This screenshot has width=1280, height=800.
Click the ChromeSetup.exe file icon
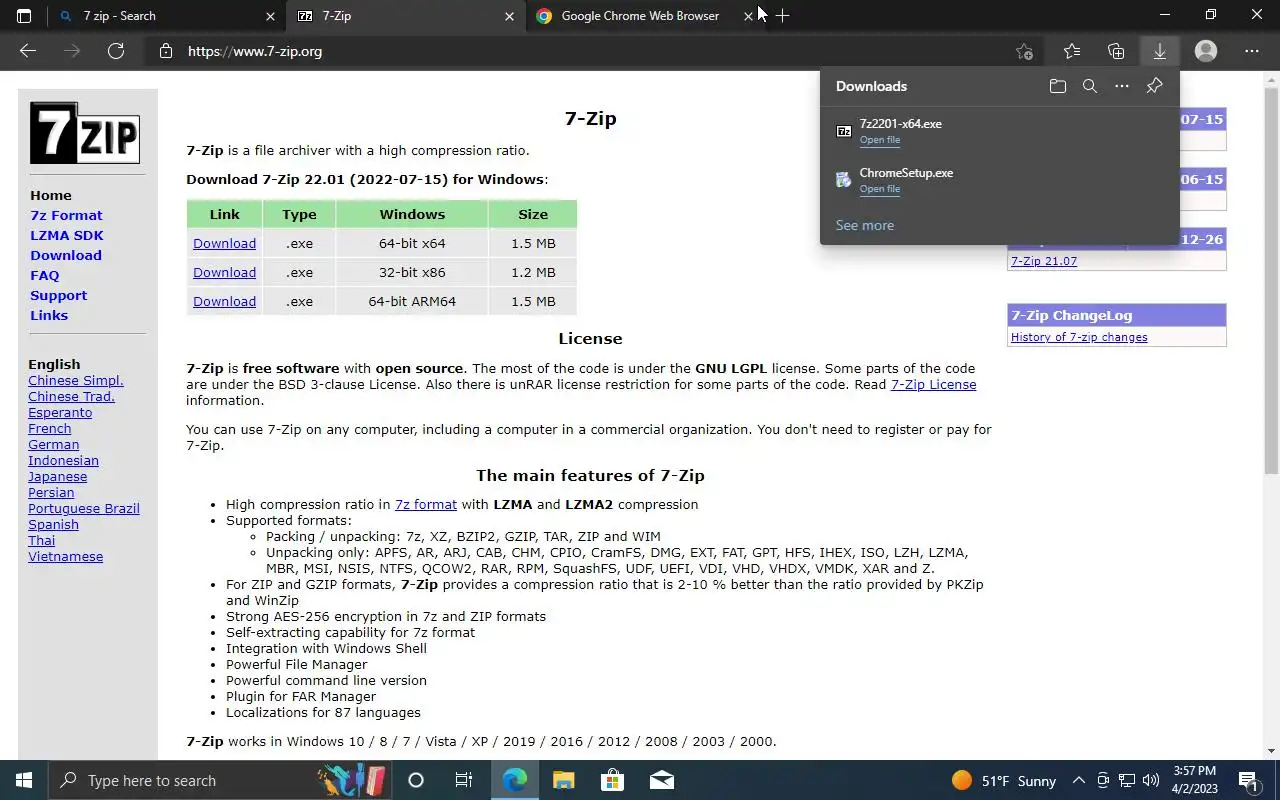844,180
